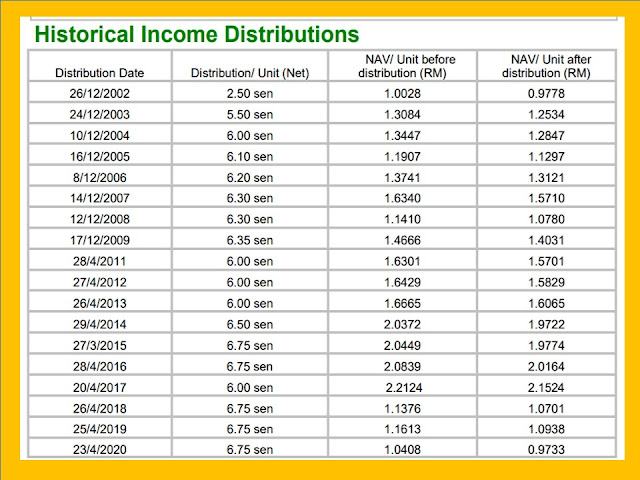
Task: Select the '6.35 sen' cell
Action: (x=250, y=240)
